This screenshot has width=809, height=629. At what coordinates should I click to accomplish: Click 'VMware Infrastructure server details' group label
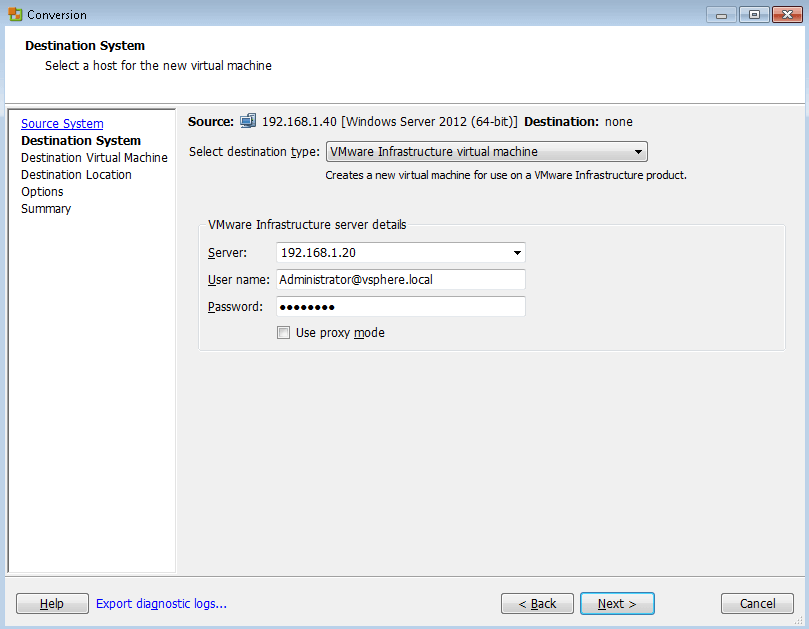coord(307,225)
